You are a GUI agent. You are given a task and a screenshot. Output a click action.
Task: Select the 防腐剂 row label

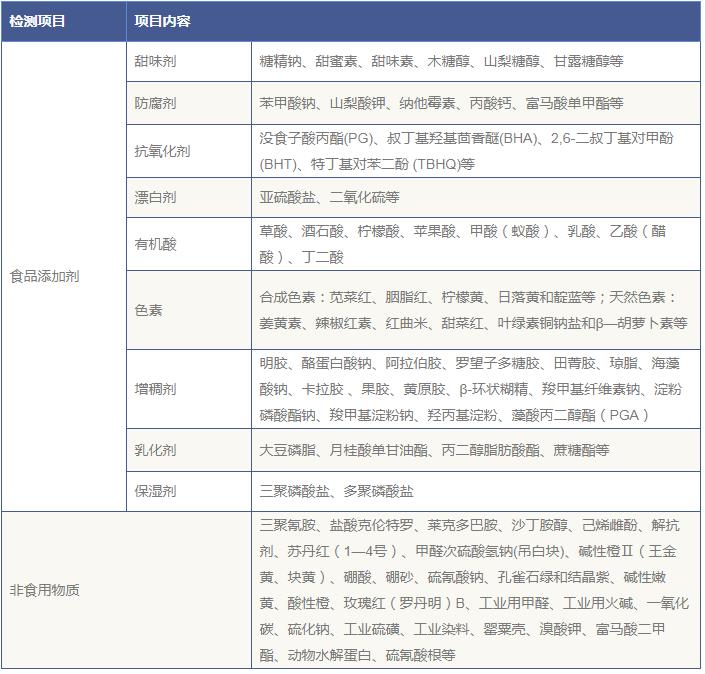pyautogui.click(x=156, y=103)
